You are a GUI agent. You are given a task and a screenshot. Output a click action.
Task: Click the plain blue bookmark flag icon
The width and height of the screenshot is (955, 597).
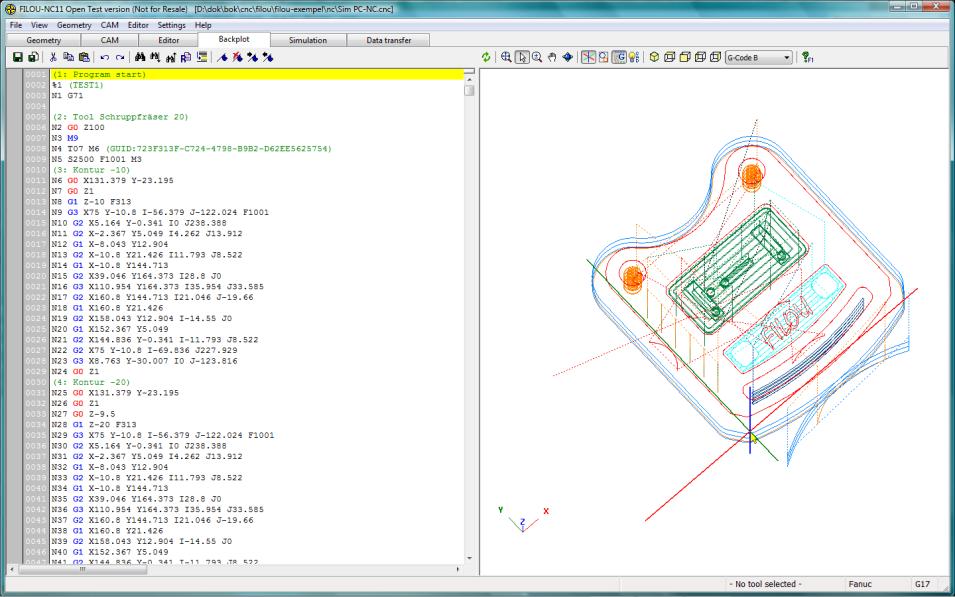tap(222, 57)
